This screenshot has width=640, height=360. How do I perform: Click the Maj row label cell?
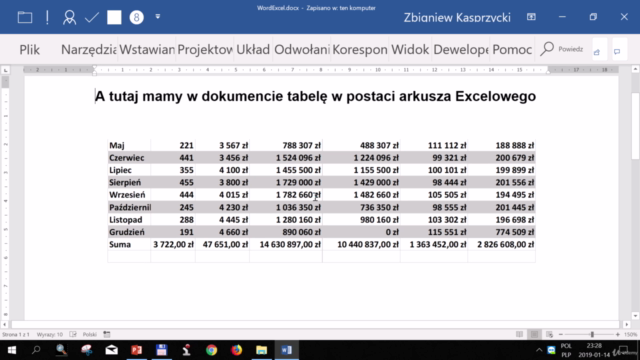coord(129,145)
